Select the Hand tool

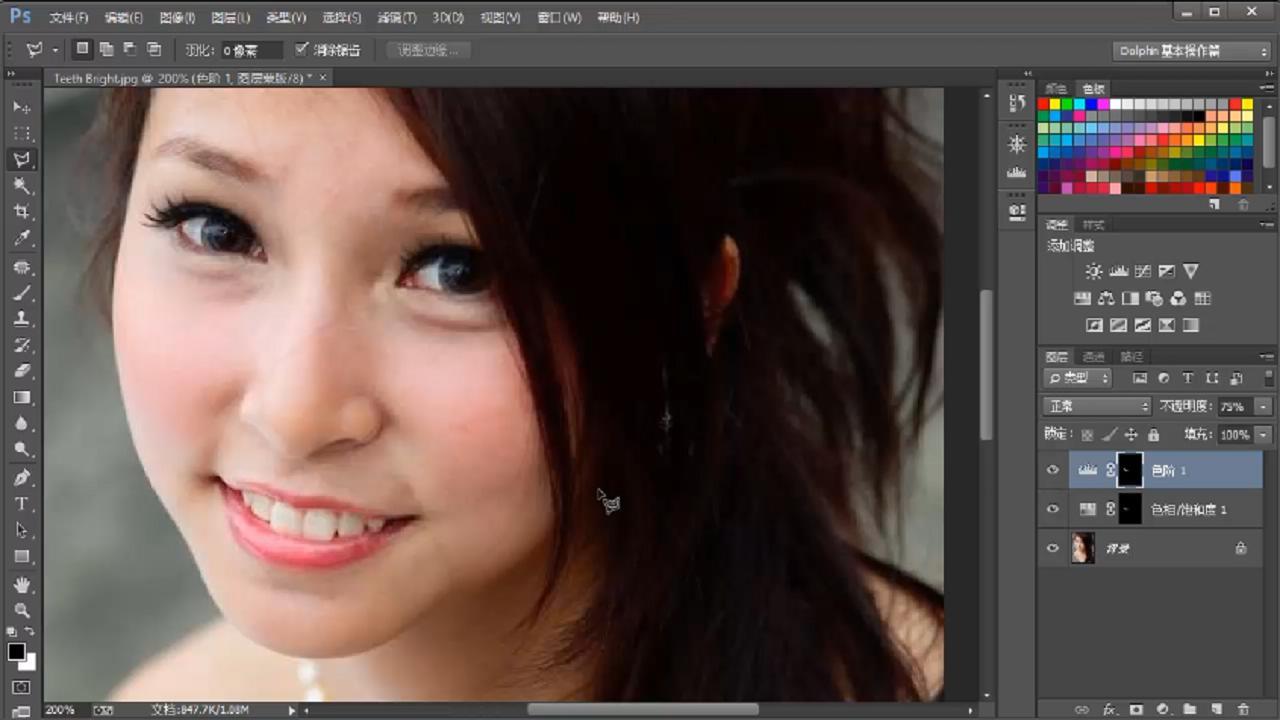pos(22,585)
